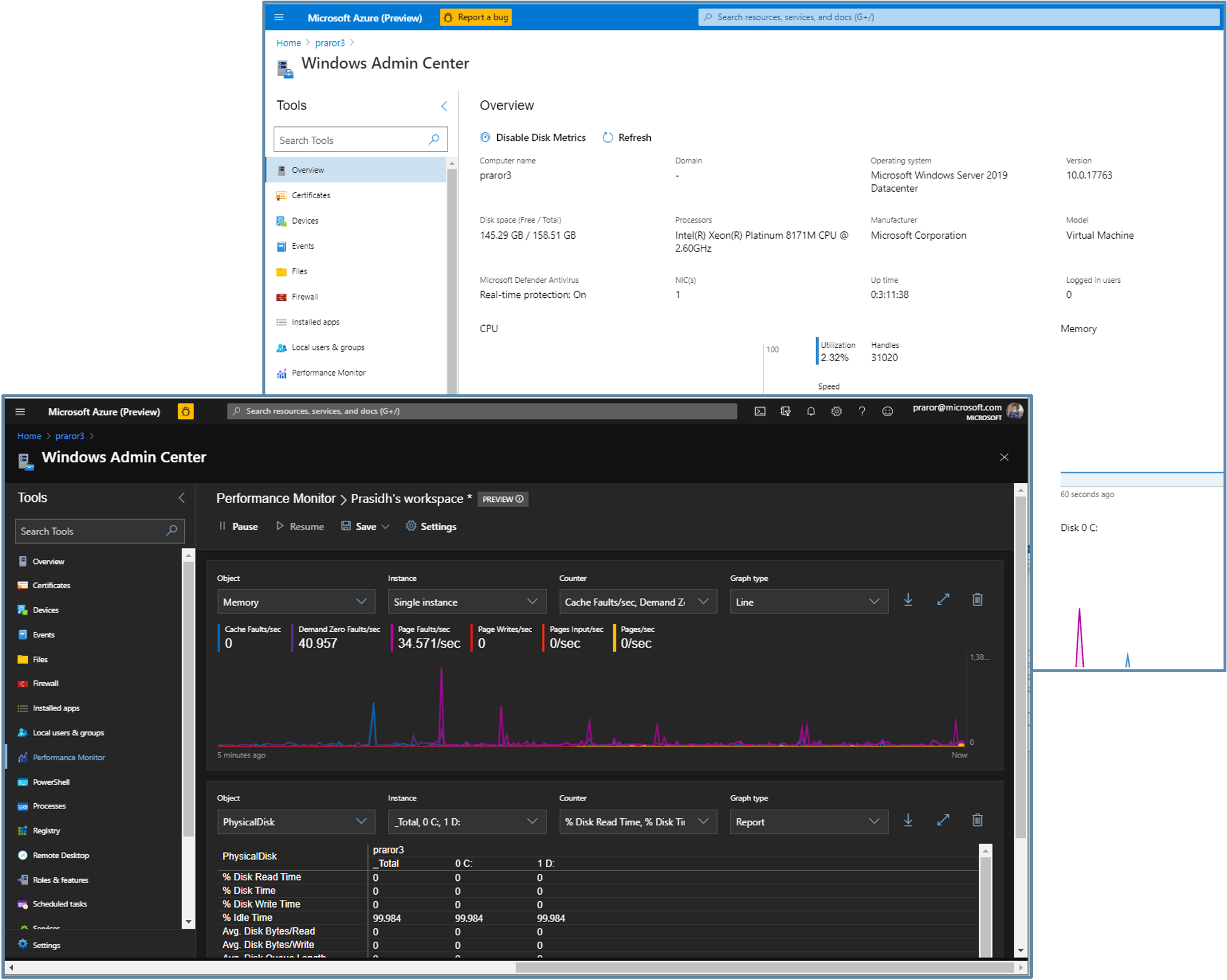The height and width of the screenshot is (980, 1227).
Task: Open the Line graph type dropdown
Action: 808,602
